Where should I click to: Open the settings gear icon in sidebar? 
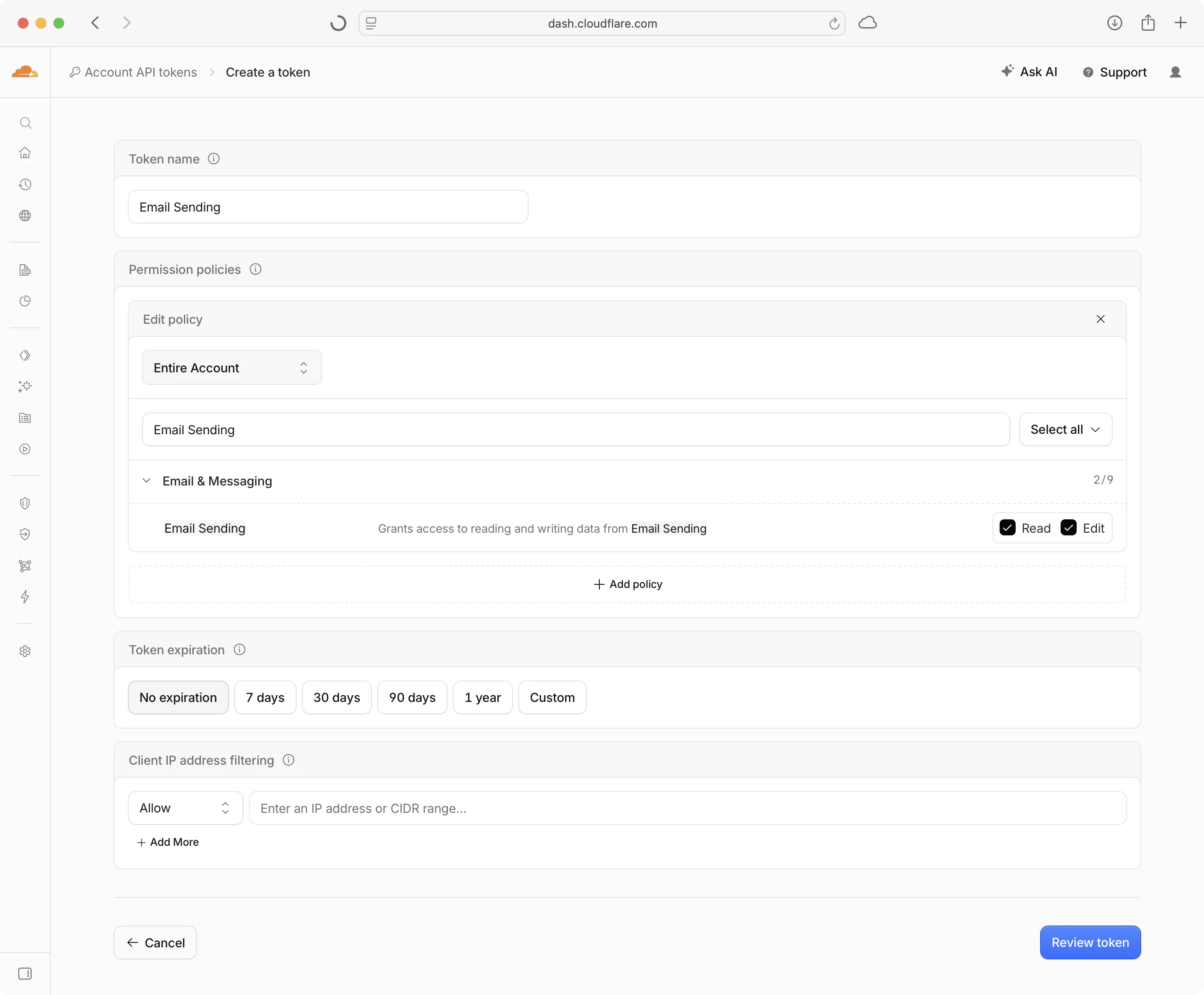pyautogui.click(x=25, y=651)
